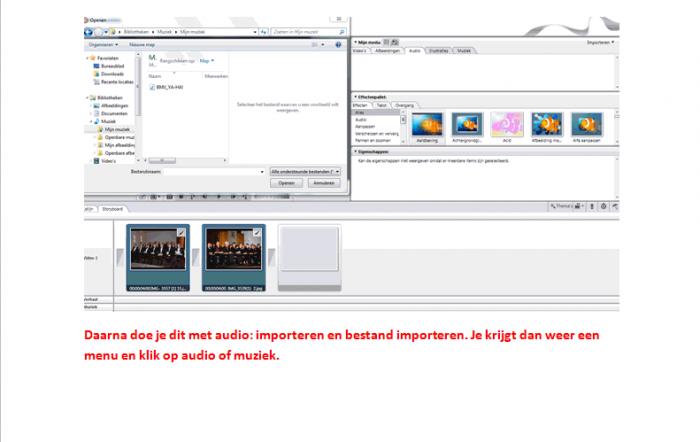Click the Nieuwe map button
Image resolution: width=700 pixels, height=442 pixels.
(142, 45)
